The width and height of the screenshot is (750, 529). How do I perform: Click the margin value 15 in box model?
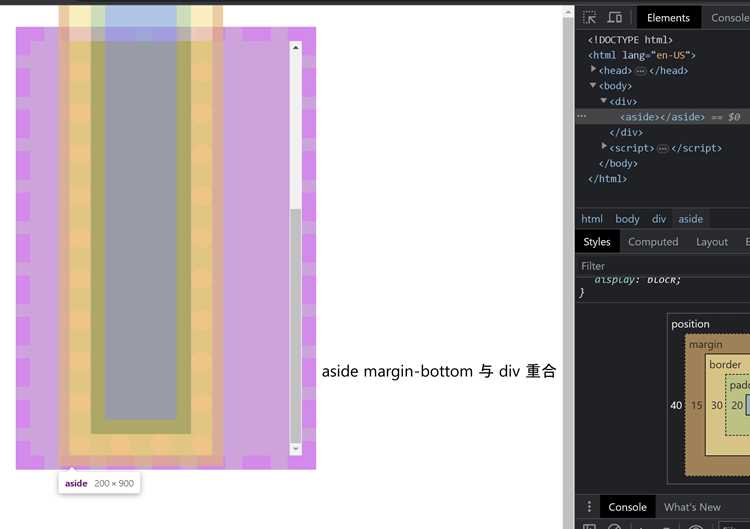point(696,405)
